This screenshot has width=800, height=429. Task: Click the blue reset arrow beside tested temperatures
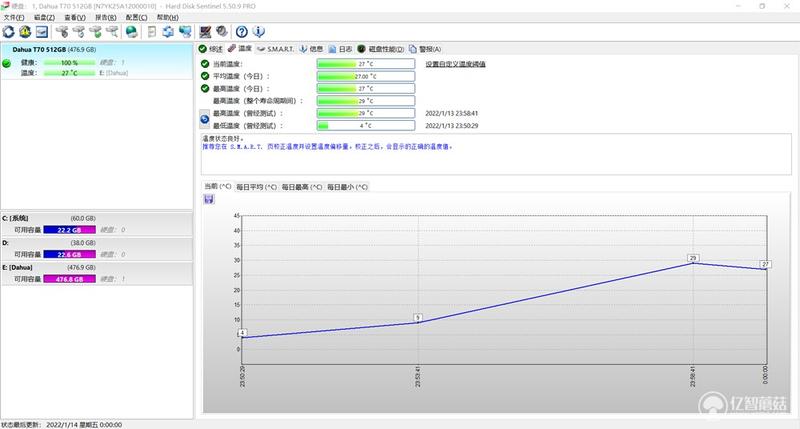[x=204, y=119]
